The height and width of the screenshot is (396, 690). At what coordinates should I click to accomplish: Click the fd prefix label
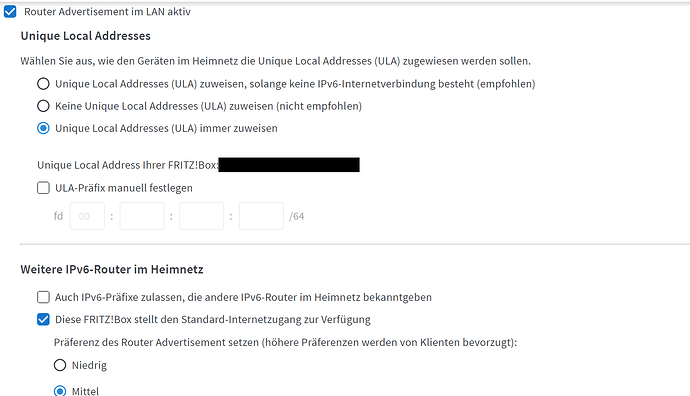click(59, 216)
